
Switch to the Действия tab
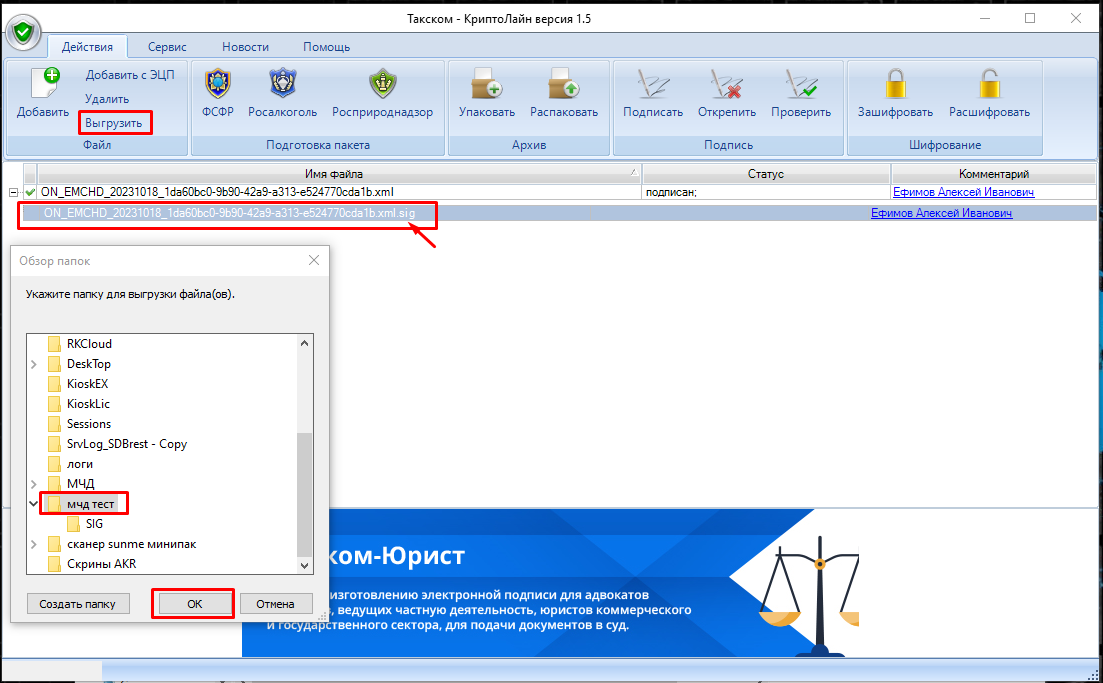tap(87, 47)
